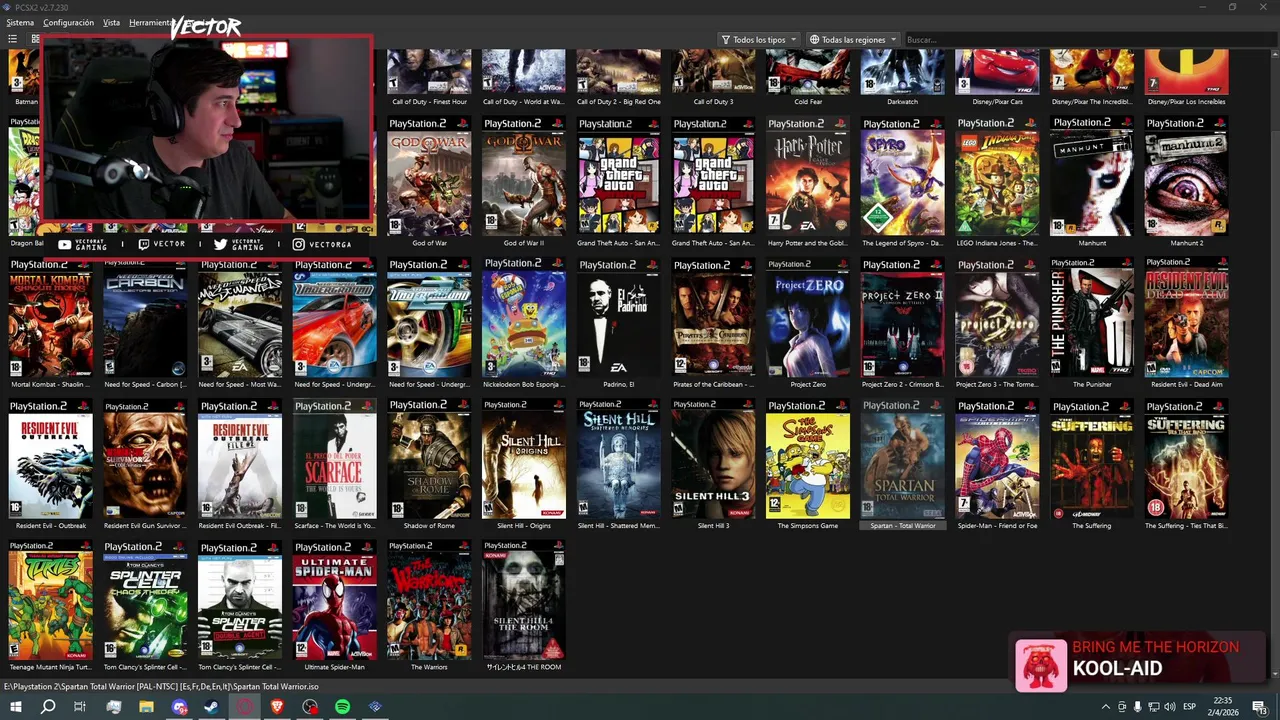Select Need for Speed Most Wanted cover
1280x720 pixels.
pyautogui.click(x=240, y=318)
